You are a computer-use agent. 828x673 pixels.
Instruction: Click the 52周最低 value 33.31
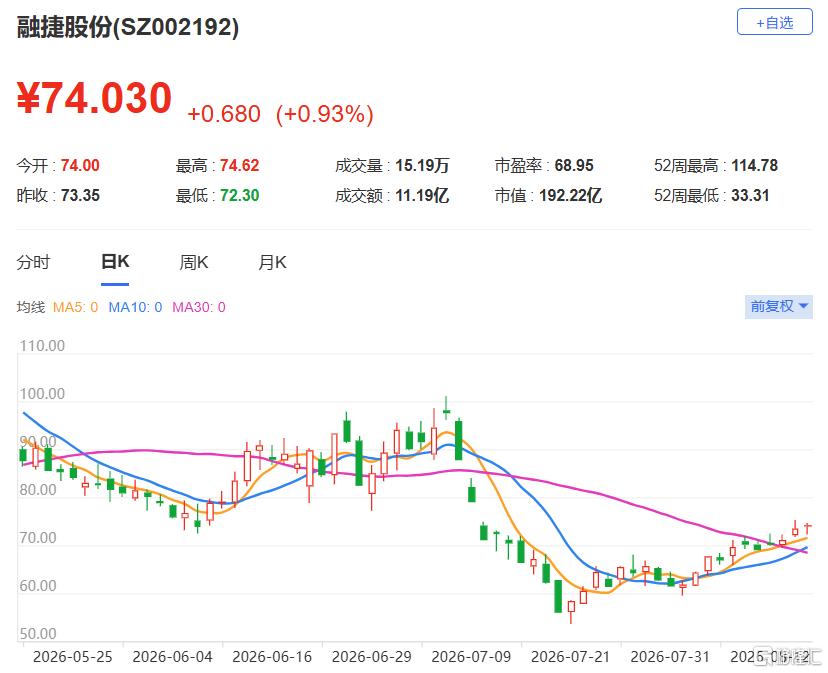pos(750,195)
